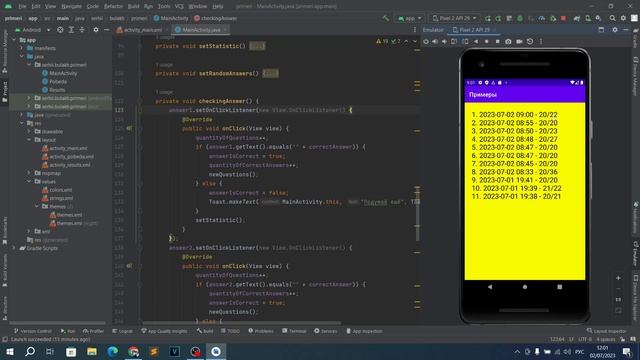Open activity_results.xml in project tree

[70, 165]
